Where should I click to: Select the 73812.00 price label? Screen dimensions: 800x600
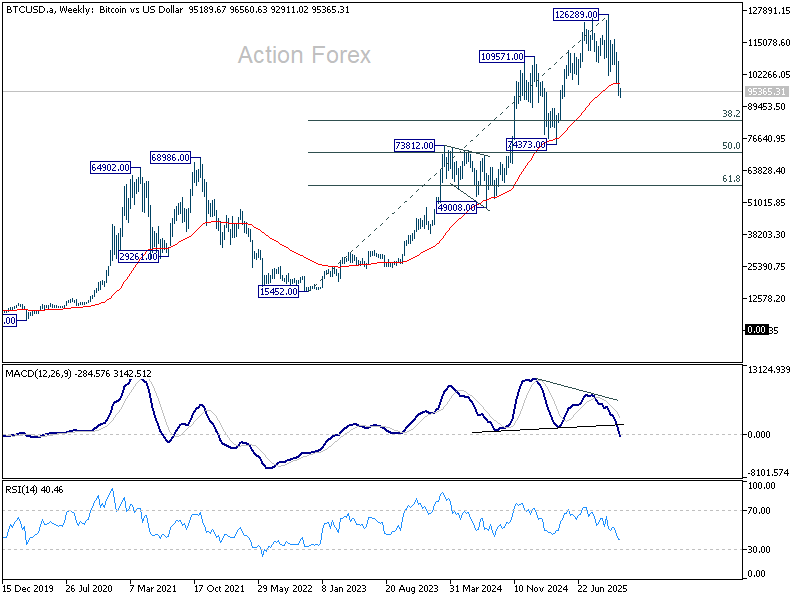tap(414, 145)
